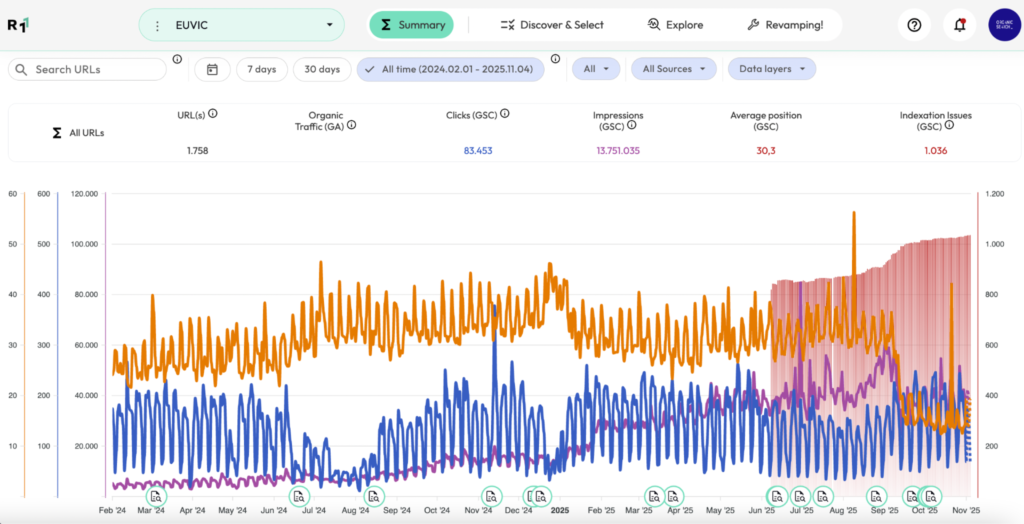Select the 7 days range toggle
The height and width of the screenshot is (524, 1024).
[x=262, y=69]
